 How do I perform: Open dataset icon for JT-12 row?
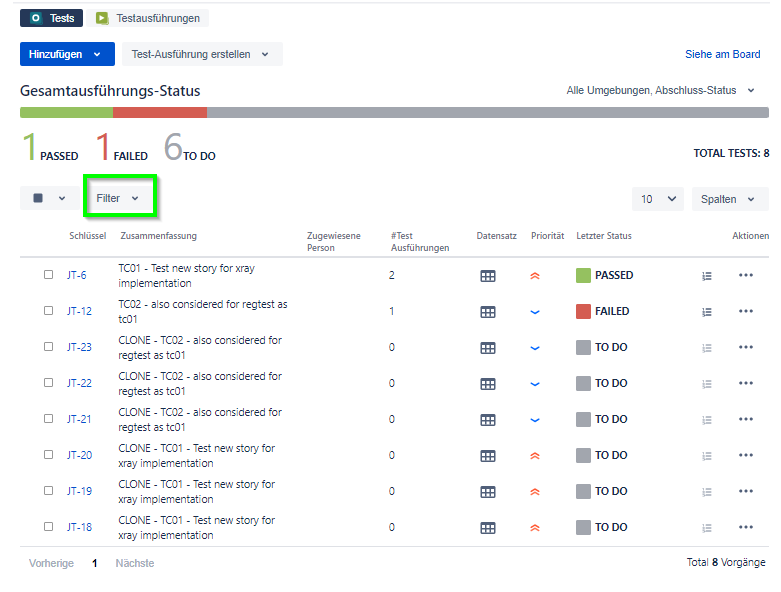[x=488, y=312]
